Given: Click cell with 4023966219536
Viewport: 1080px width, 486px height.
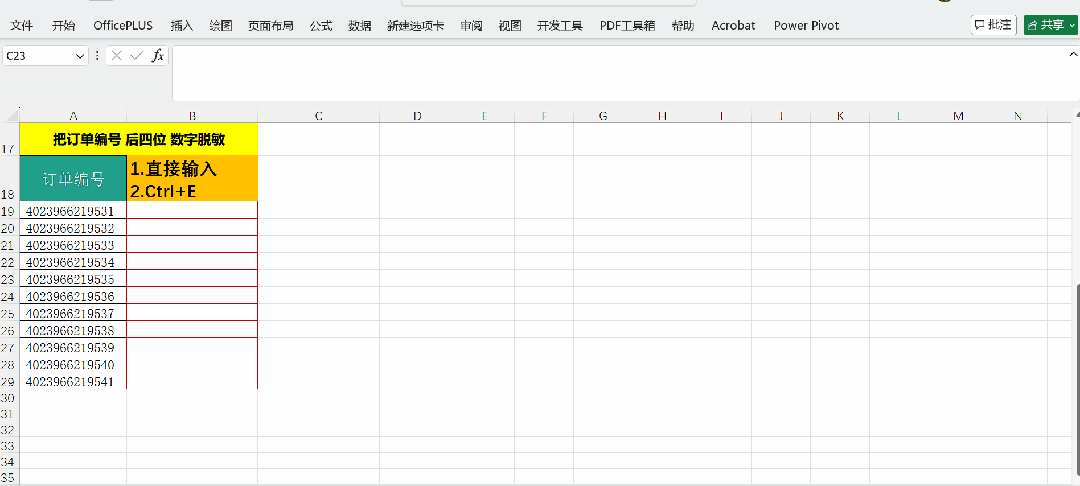Looking at the screenshot, I should [73, 296].
